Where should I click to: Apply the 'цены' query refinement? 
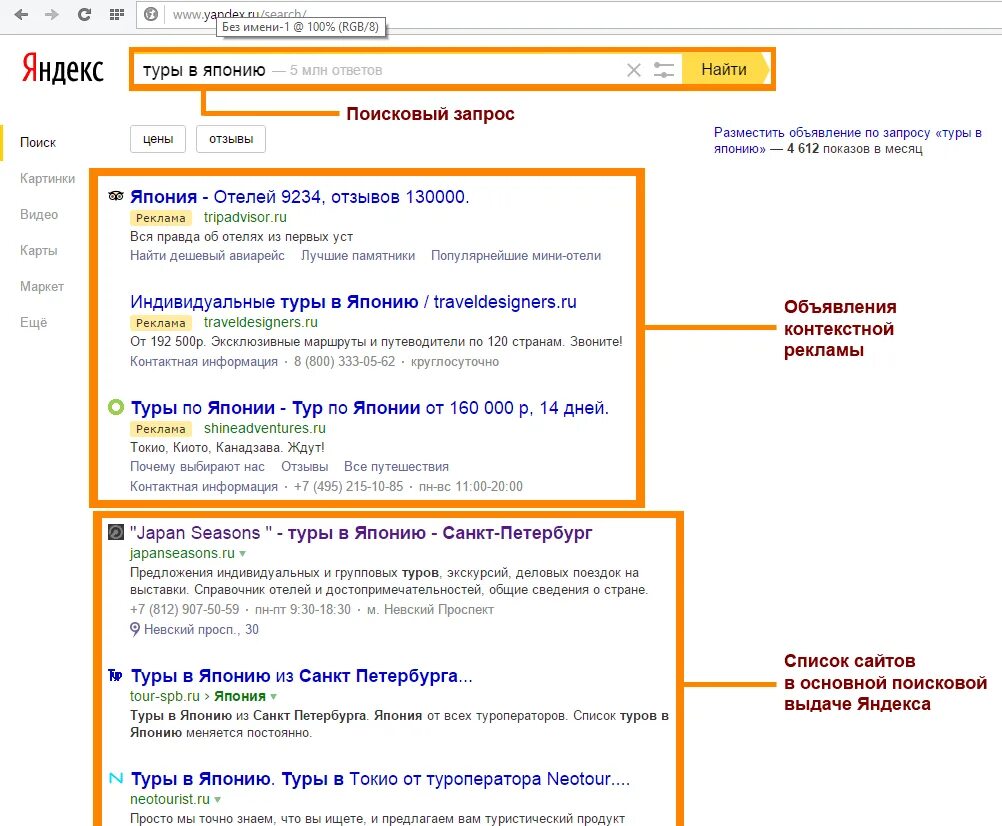point(158,139)
